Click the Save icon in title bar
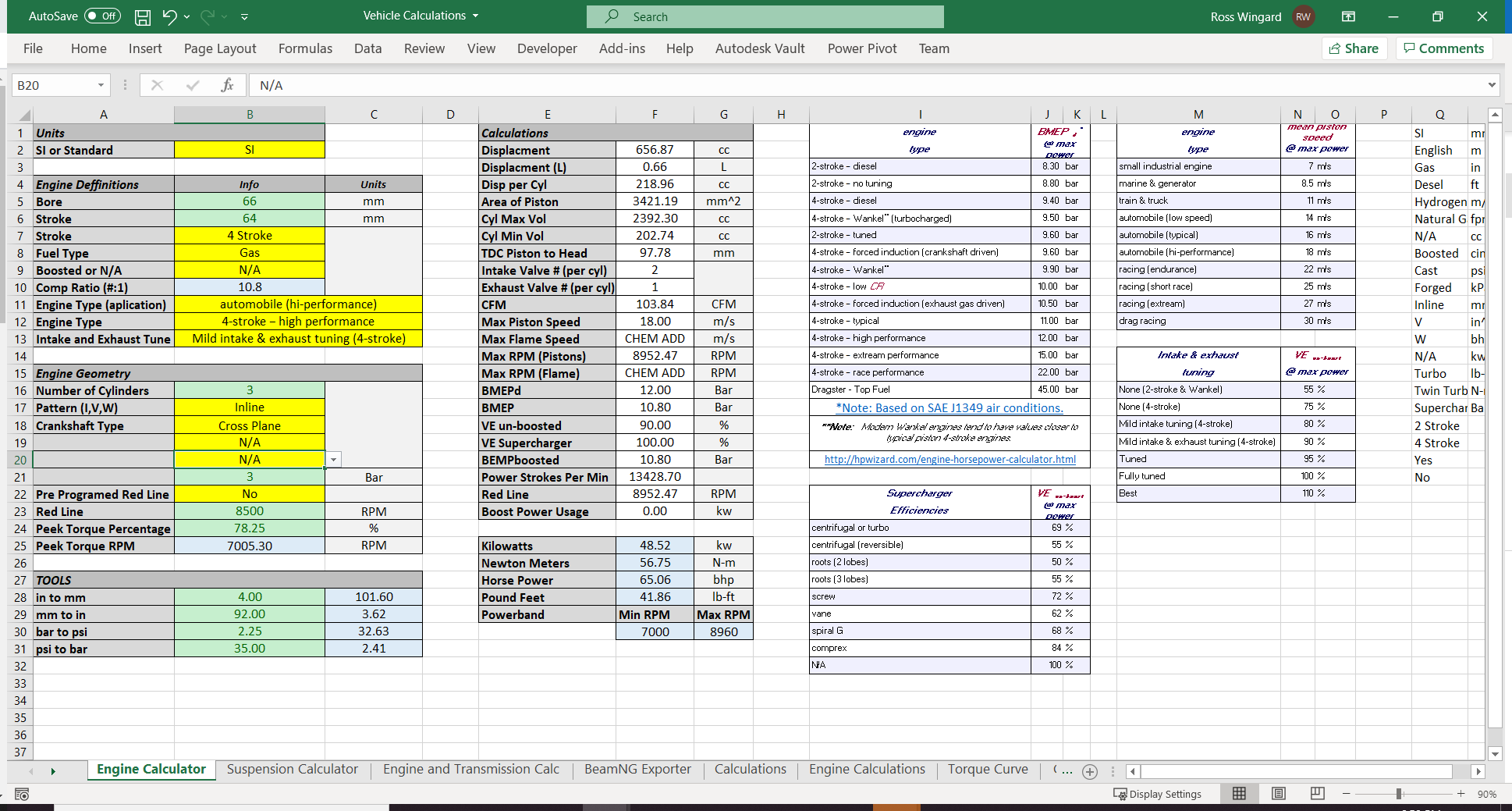The height and width of the screenshot is (811, 1512). [x=143, y=16]
